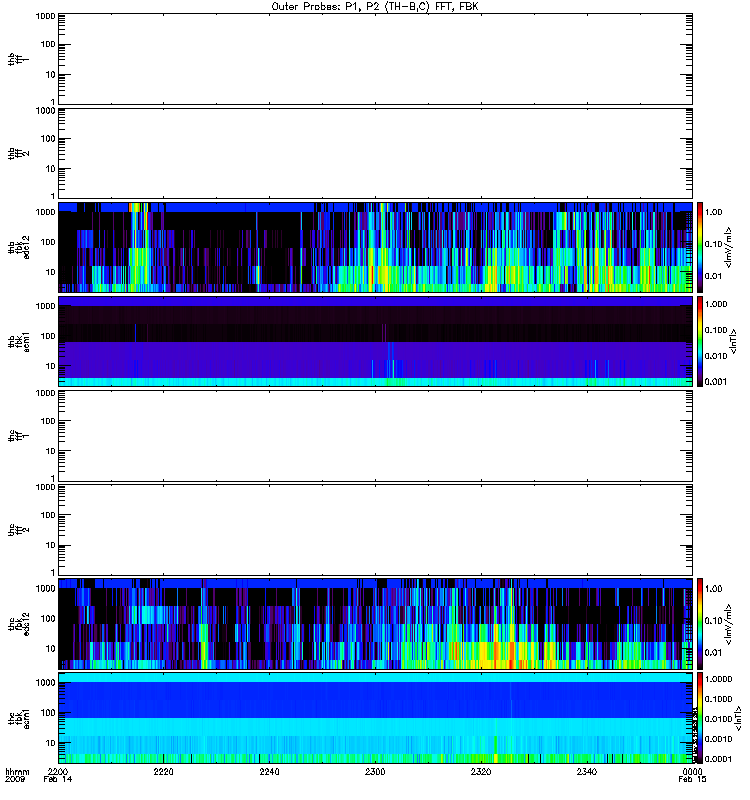Click the '0.001' tick on thb scm1 color bar

716,382
